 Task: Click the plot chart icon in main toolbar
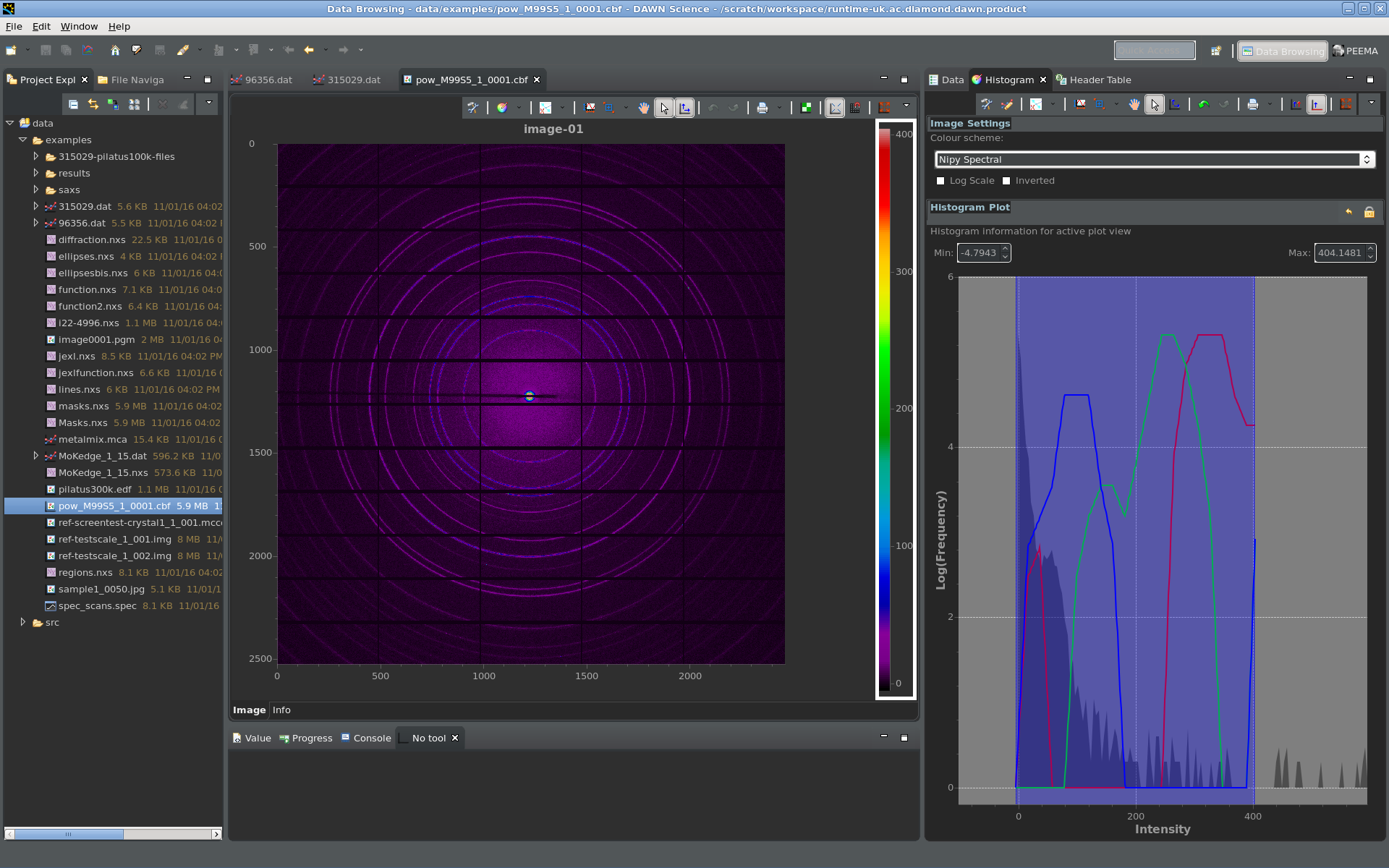click(88, 50)
